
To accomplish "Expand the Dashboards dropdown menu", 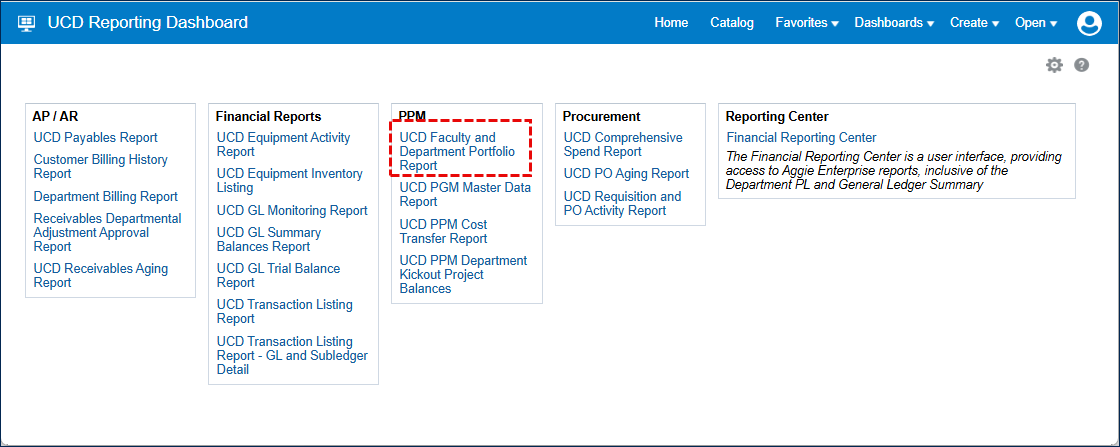I will [893, 23].
